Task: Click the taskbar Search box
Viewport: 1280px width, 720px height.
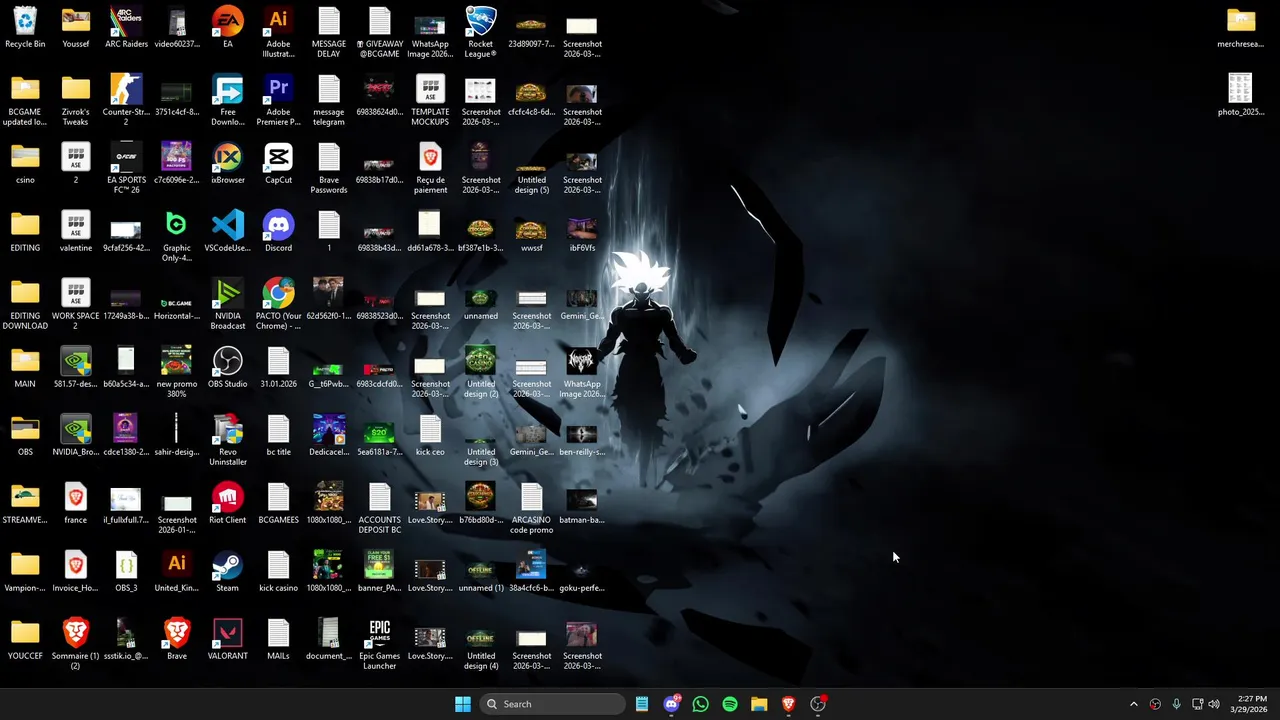Action: pyautogui.click(x=553, y=704)
